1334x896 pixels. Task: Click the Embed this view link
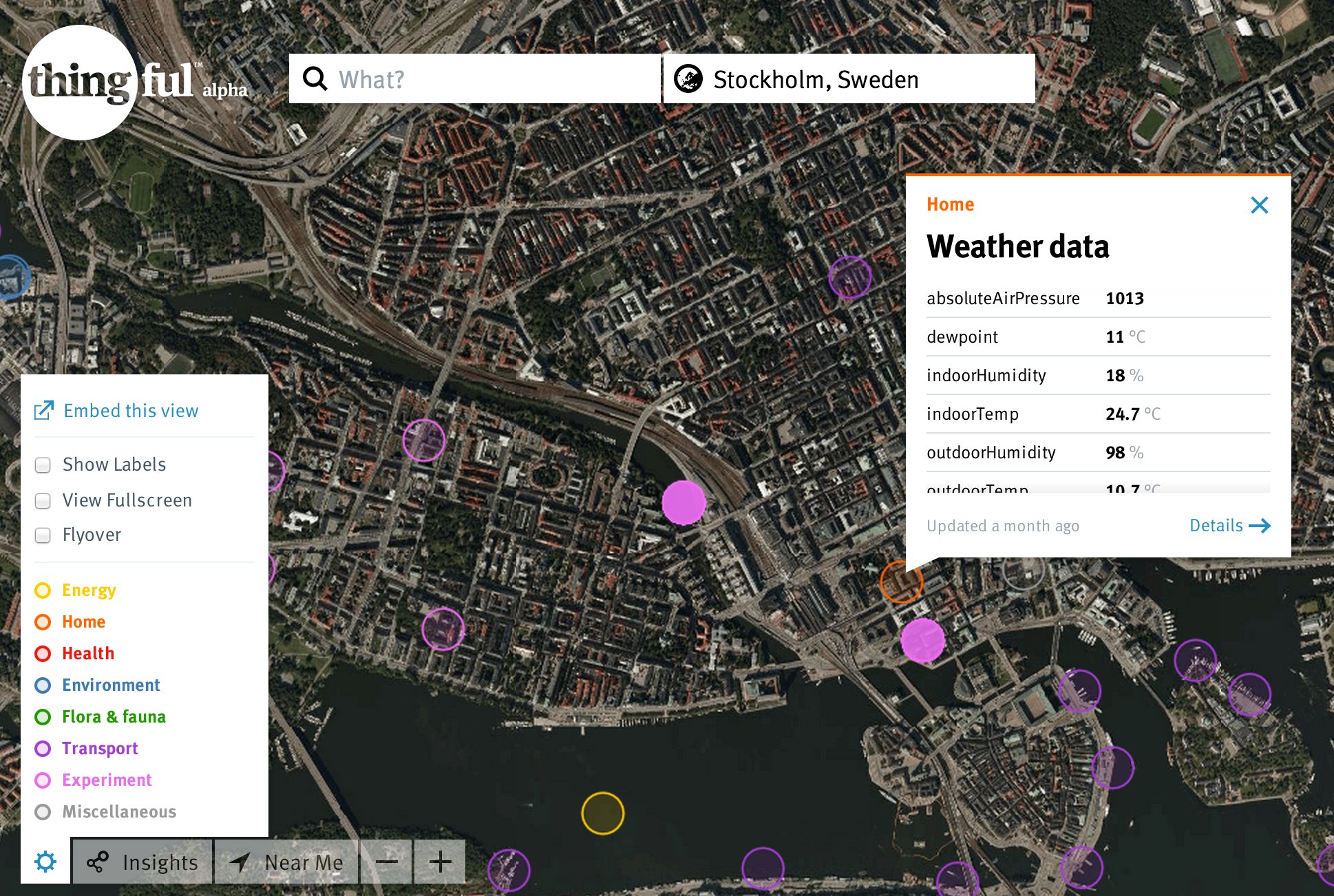(131, 411)
